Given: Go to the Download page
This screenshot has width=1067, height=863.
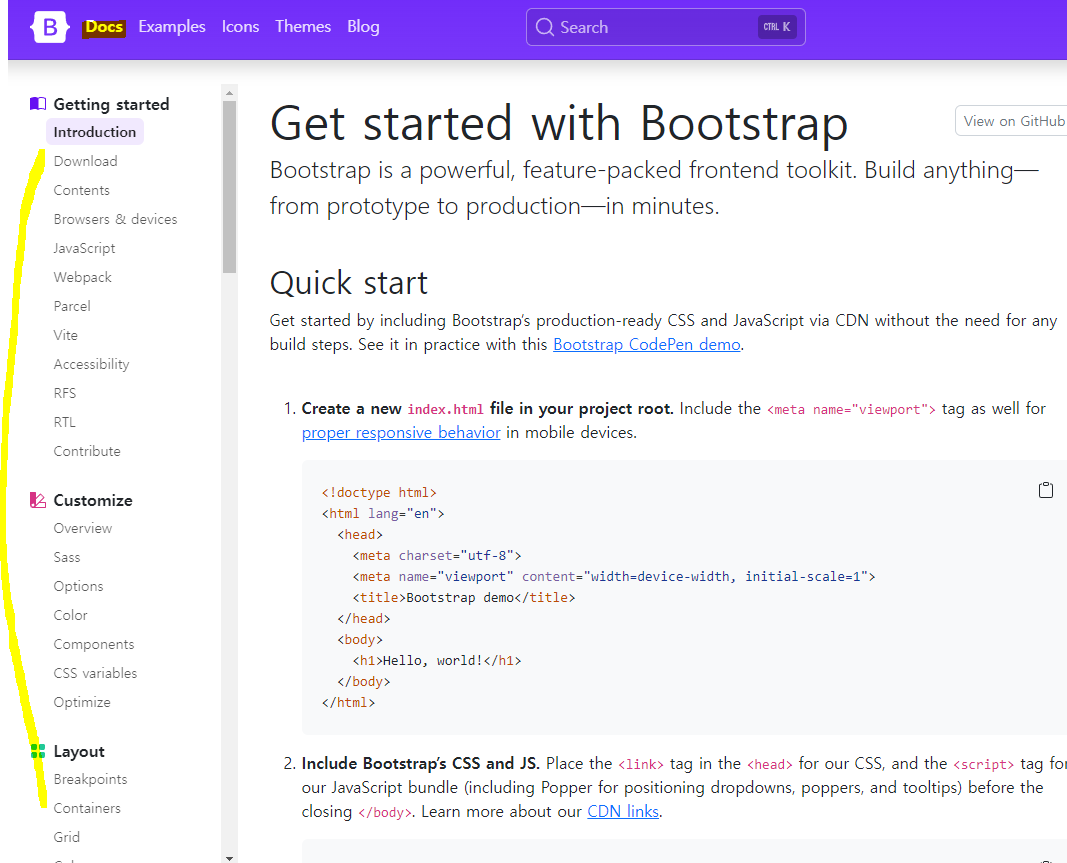Looking at the screenshot, I should tap(86, 161).
